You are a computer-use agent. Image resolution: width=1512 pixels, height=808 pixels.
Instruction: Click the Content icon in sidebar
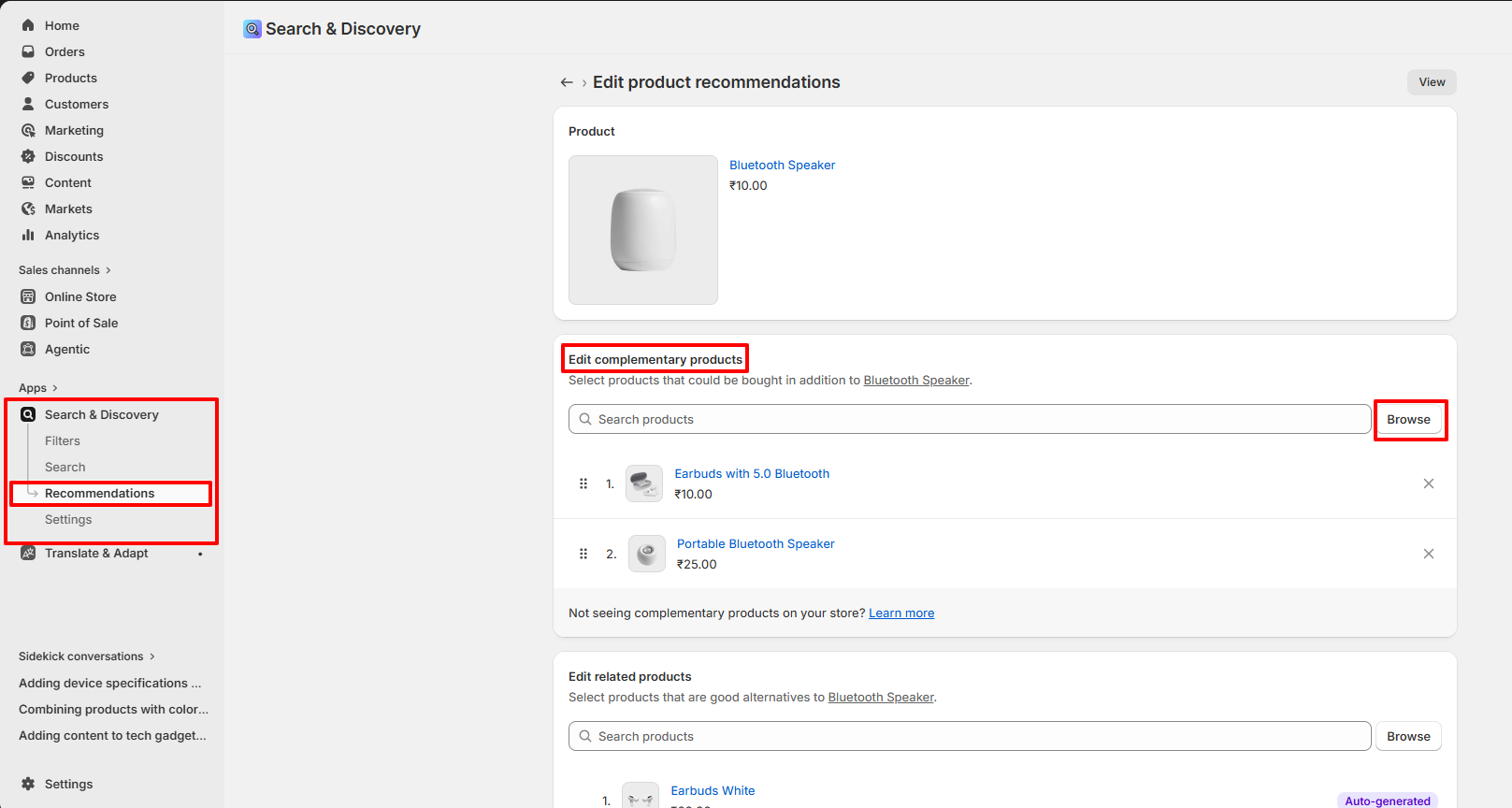click(28, 182)
